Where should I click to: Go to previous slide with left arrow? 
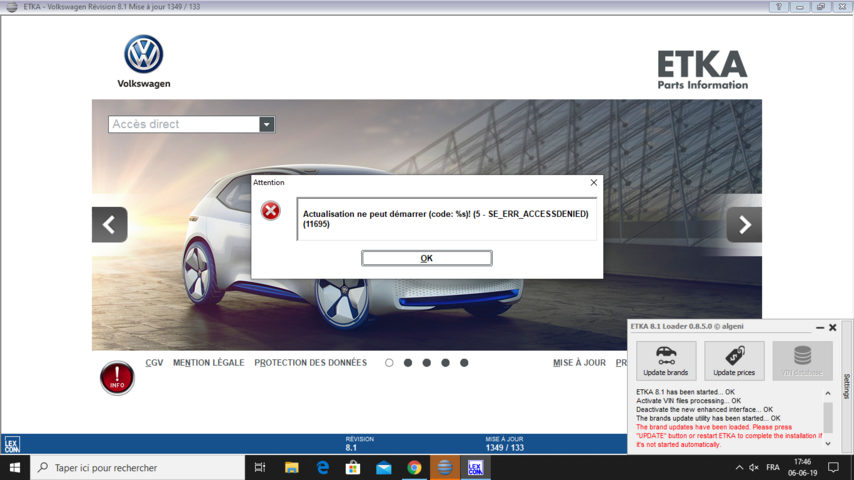109,224
